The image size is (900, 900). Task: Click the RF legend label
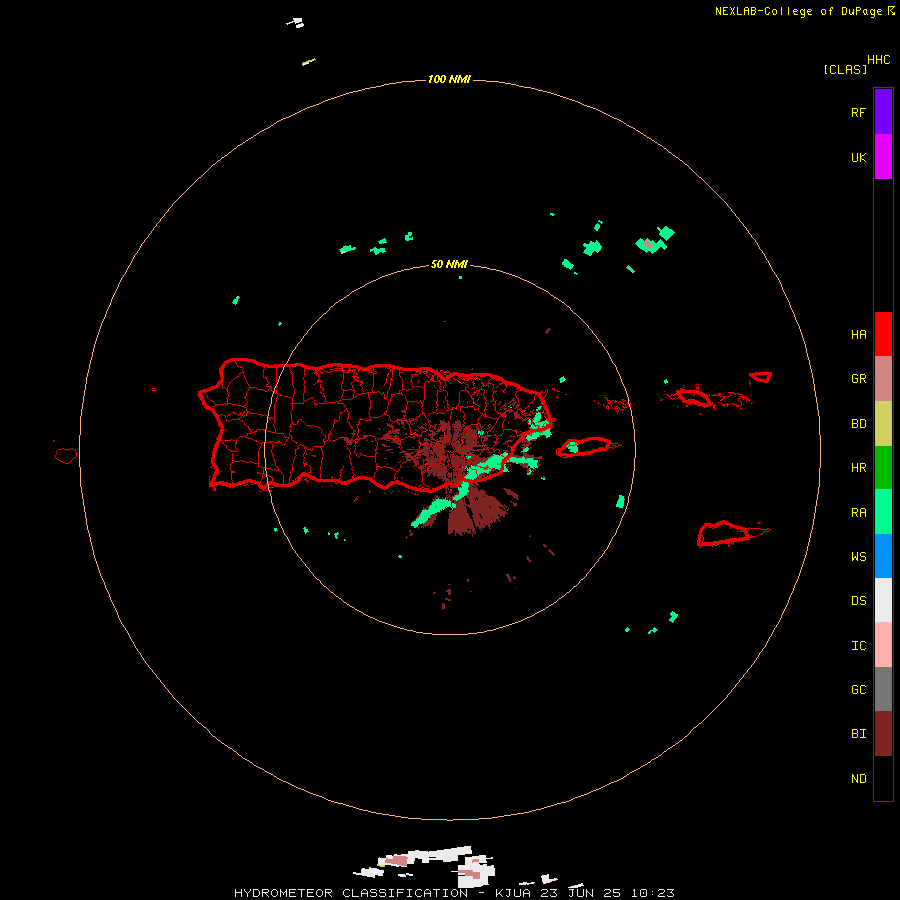point(858,112)
